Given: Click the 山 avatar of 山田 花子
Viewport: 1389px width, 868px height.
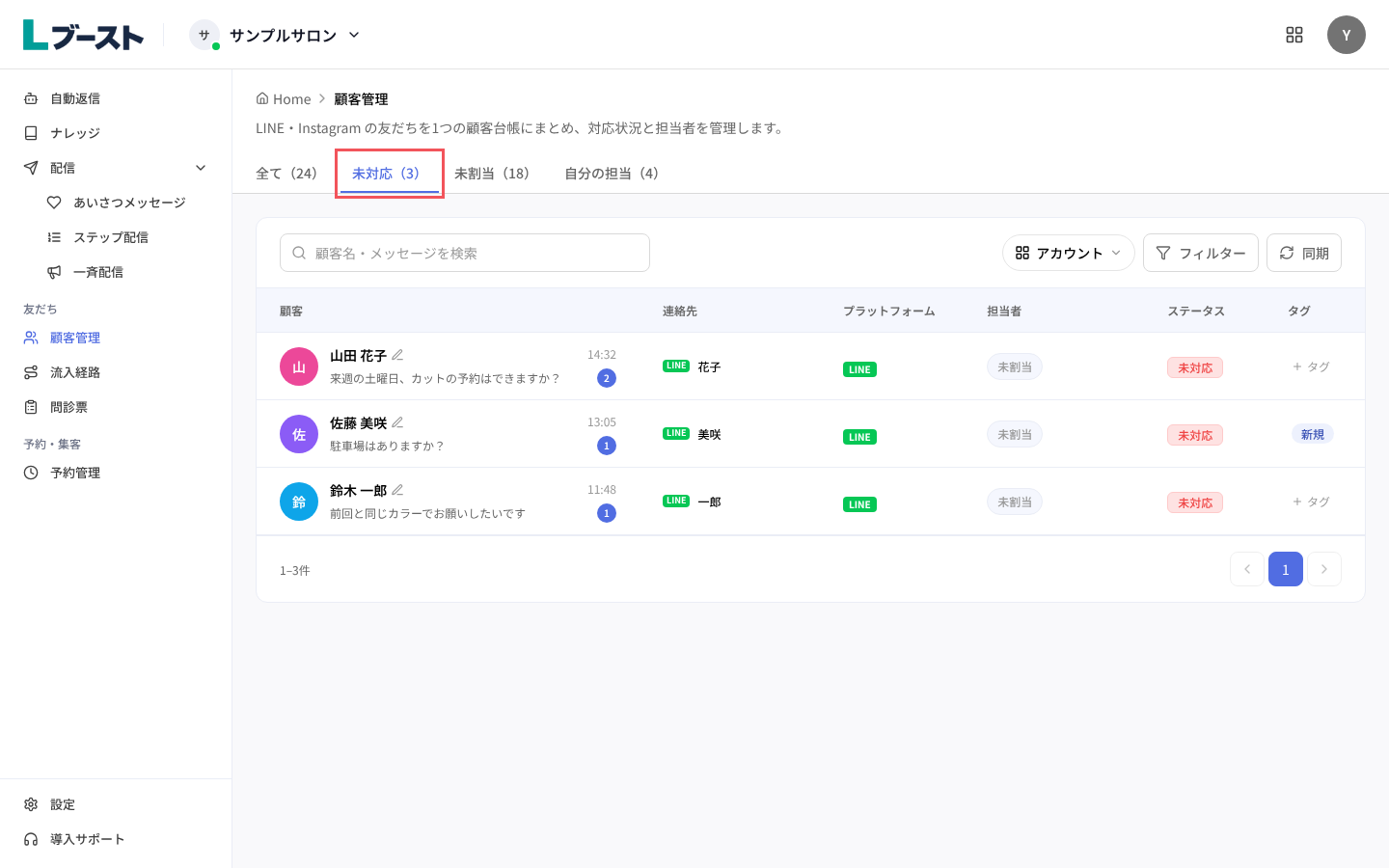Looking at the screenshot, I should [299, 366].
